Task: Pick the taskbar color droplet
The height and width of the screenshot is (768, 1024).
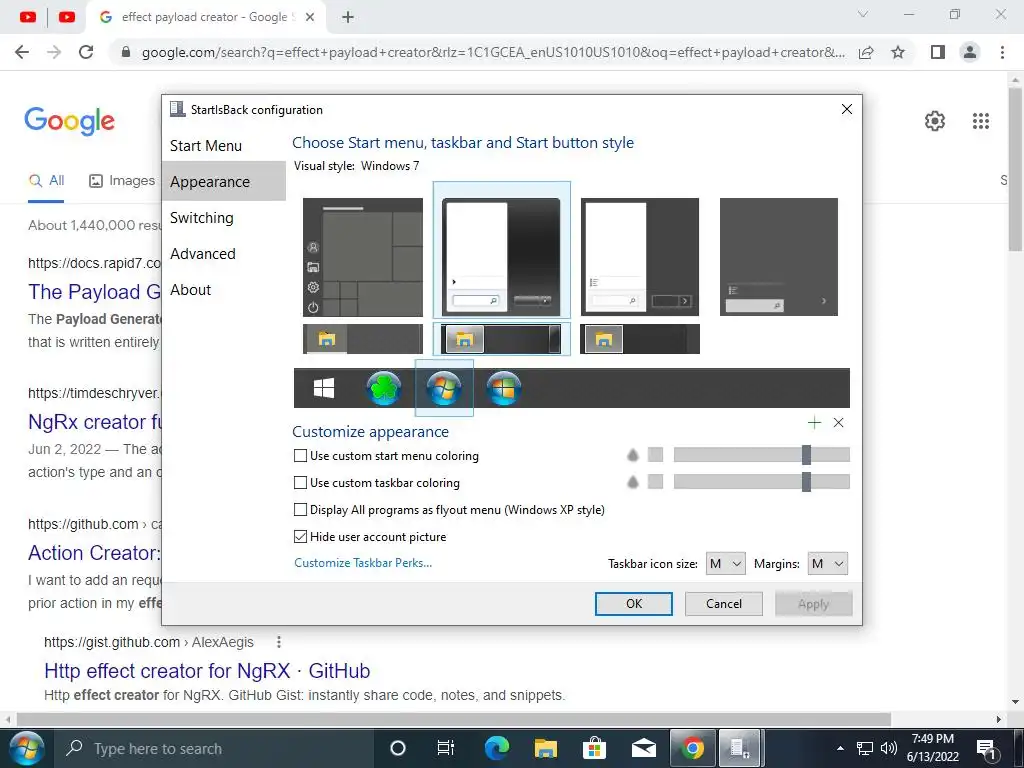Action: 632,482
